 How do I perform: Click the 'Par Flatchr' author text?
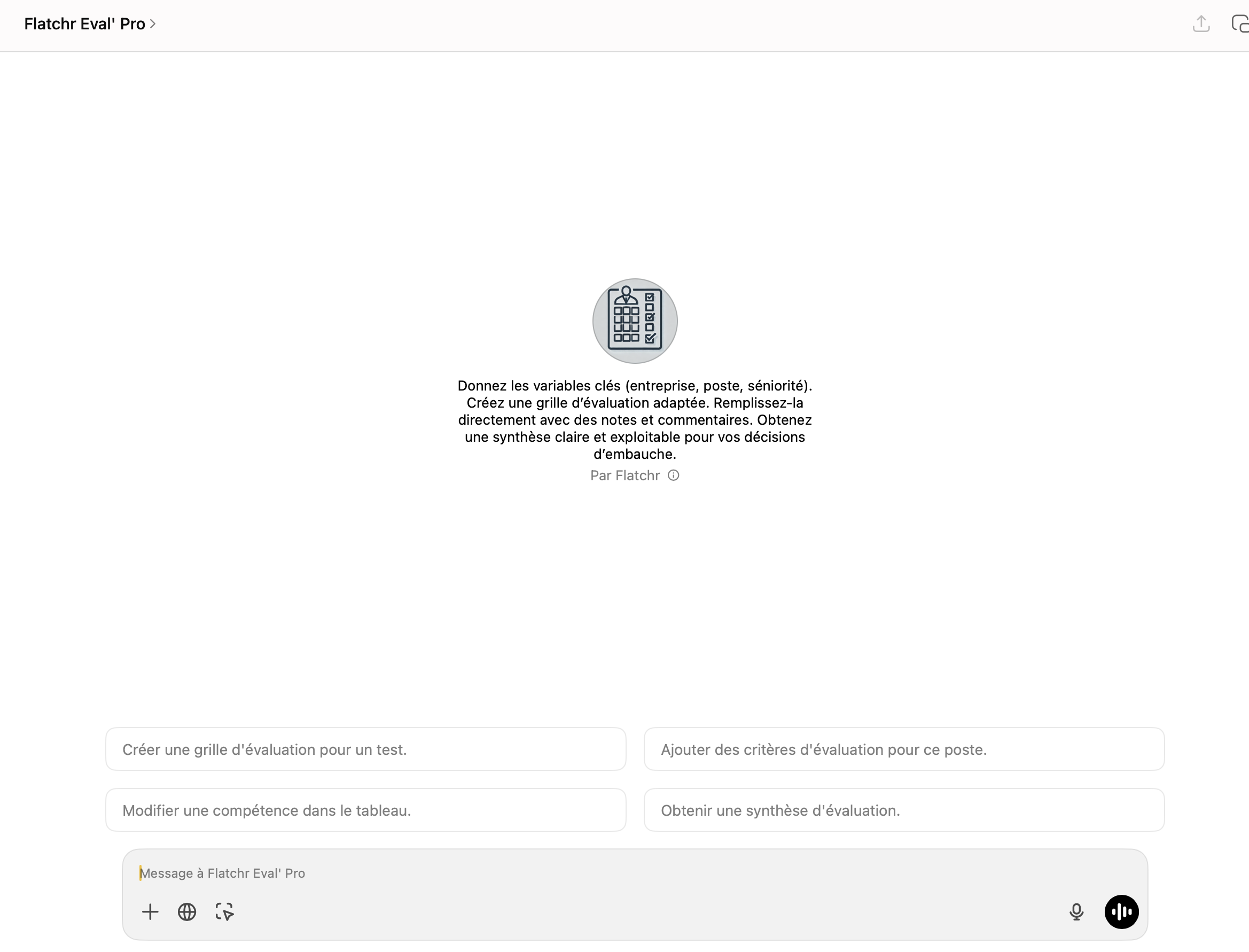[x=624, y=475]
